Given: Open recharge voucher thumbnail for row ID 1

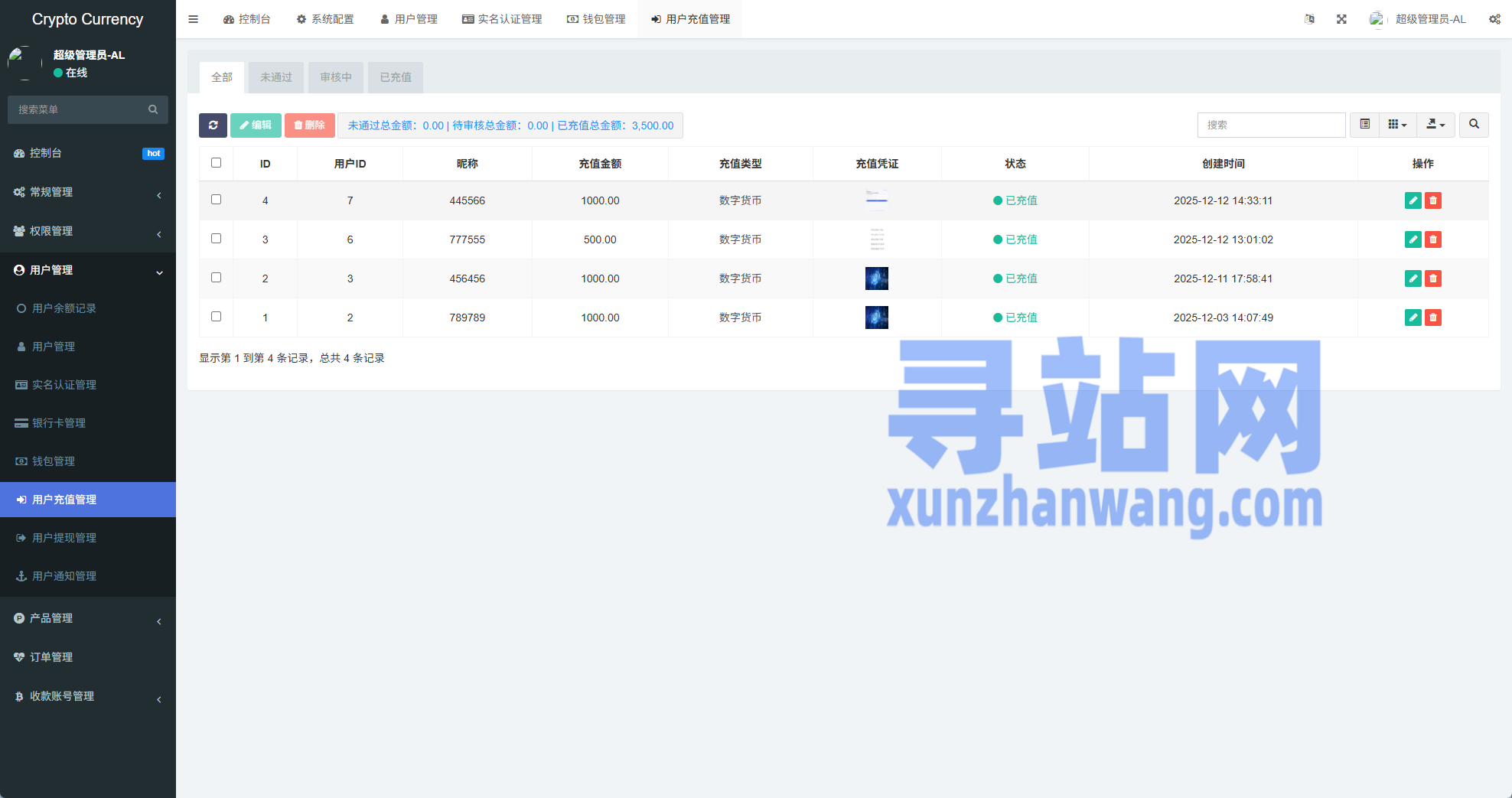Looking at the screenshot, I should 876,318.
